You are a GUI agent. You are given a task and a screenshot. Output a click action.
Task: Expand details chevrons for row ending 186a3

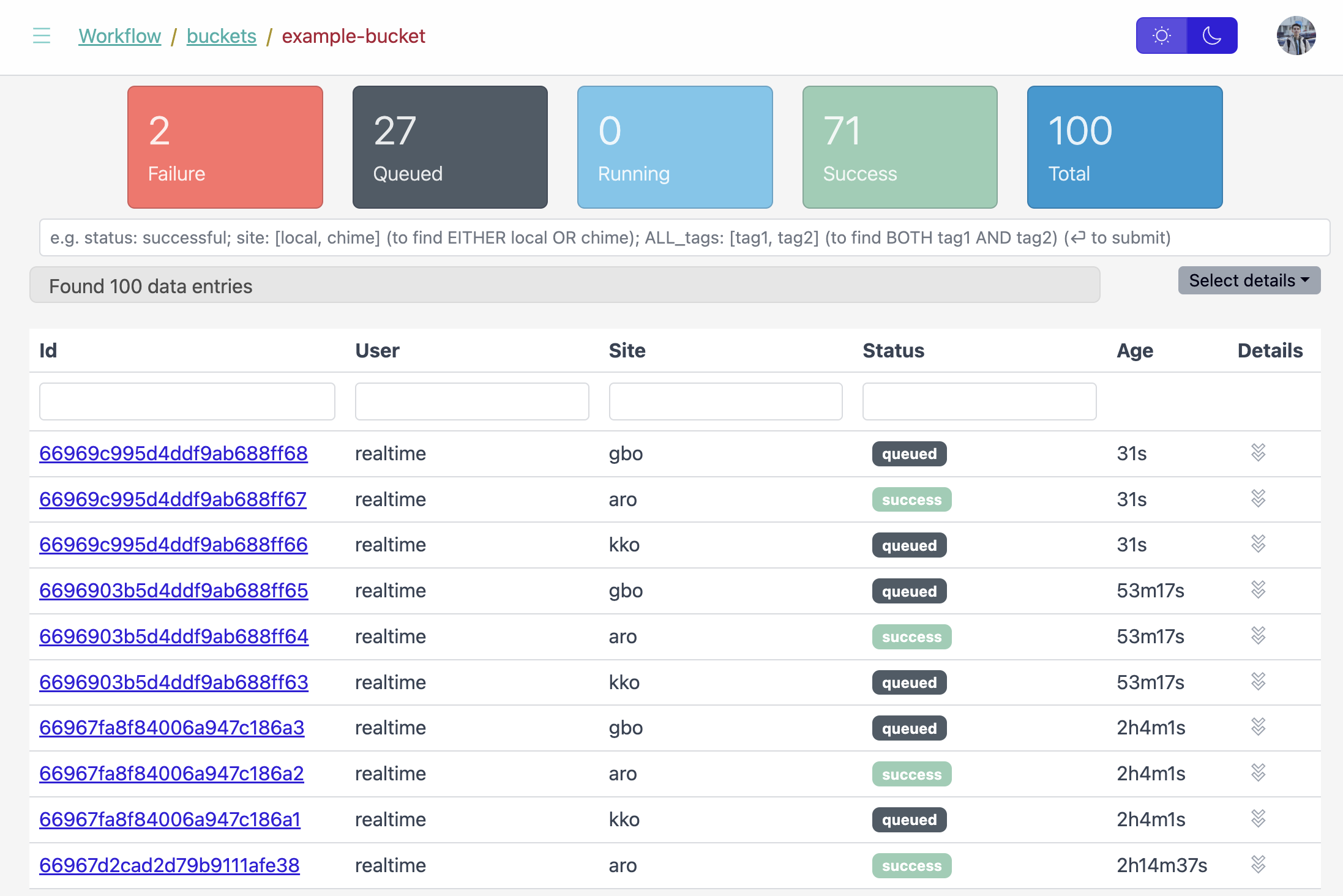(1258, 726)
